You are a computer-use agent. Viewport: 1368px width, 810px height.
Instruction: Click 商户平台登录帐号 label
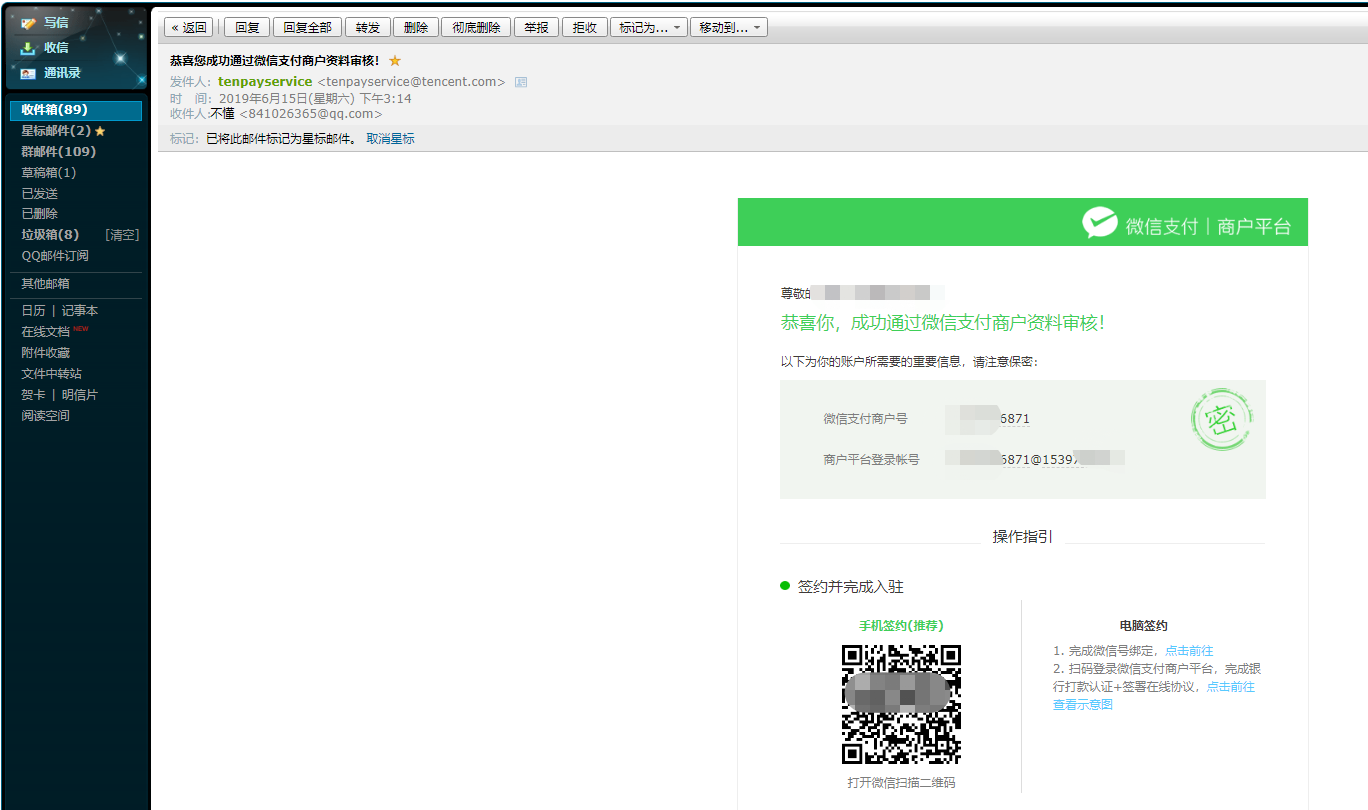[x=871, y=460]
